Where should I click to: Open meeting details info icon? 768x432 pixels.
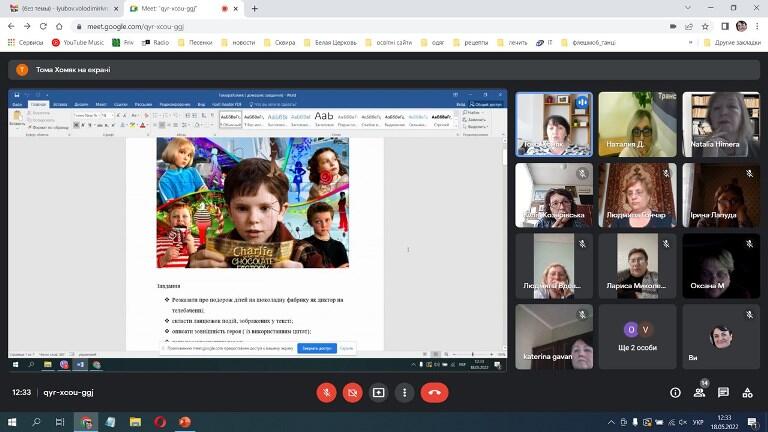tap(675, 392)
